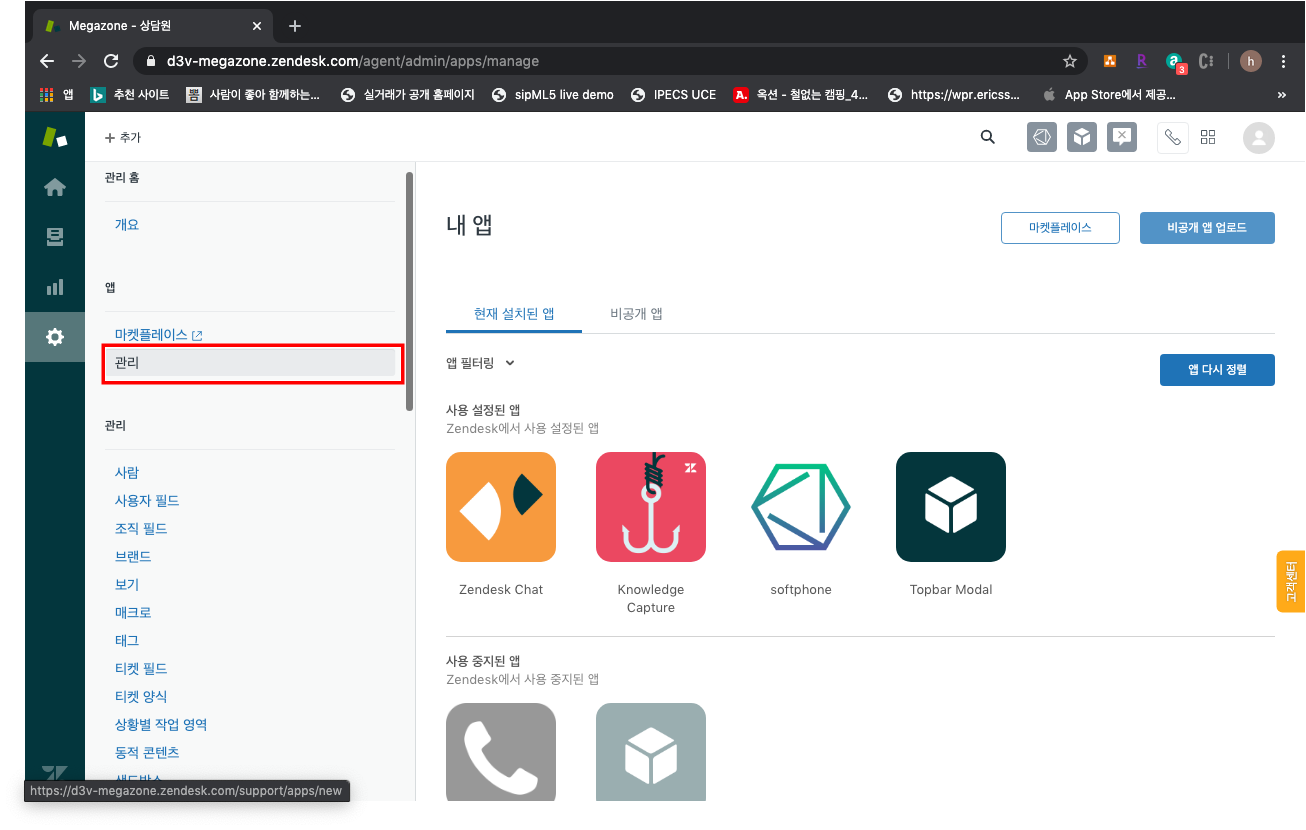Open 티켓 필드 link
Image resolution: width=1306 pixels, height=830 pixels.
coord(141,668)
